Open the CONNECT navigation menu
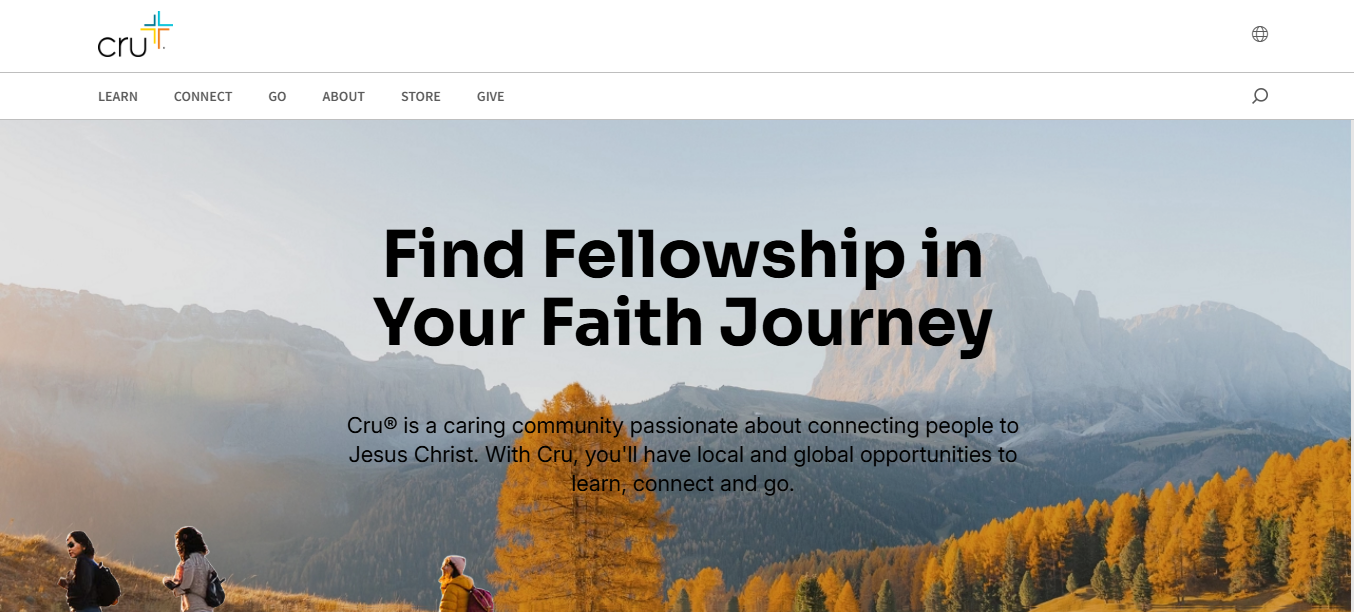This screenshot has width=1354, height=612. tap(203, 97)
